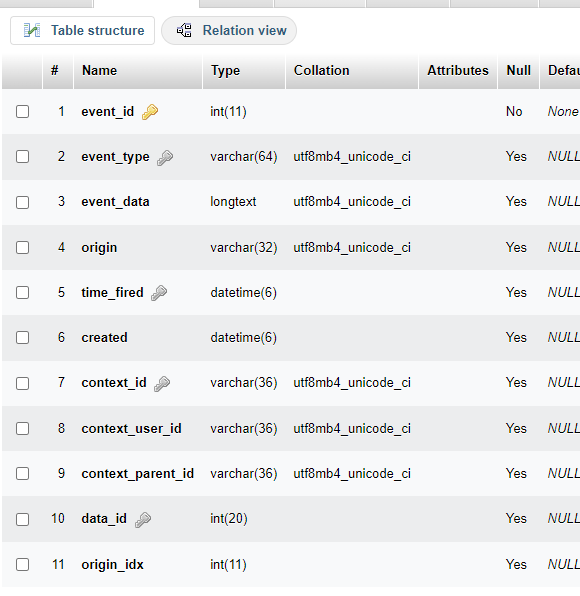Viewport: 580px width, 596px height.
Task: Click the varchar(64) type cell
Action: point(244,157)
